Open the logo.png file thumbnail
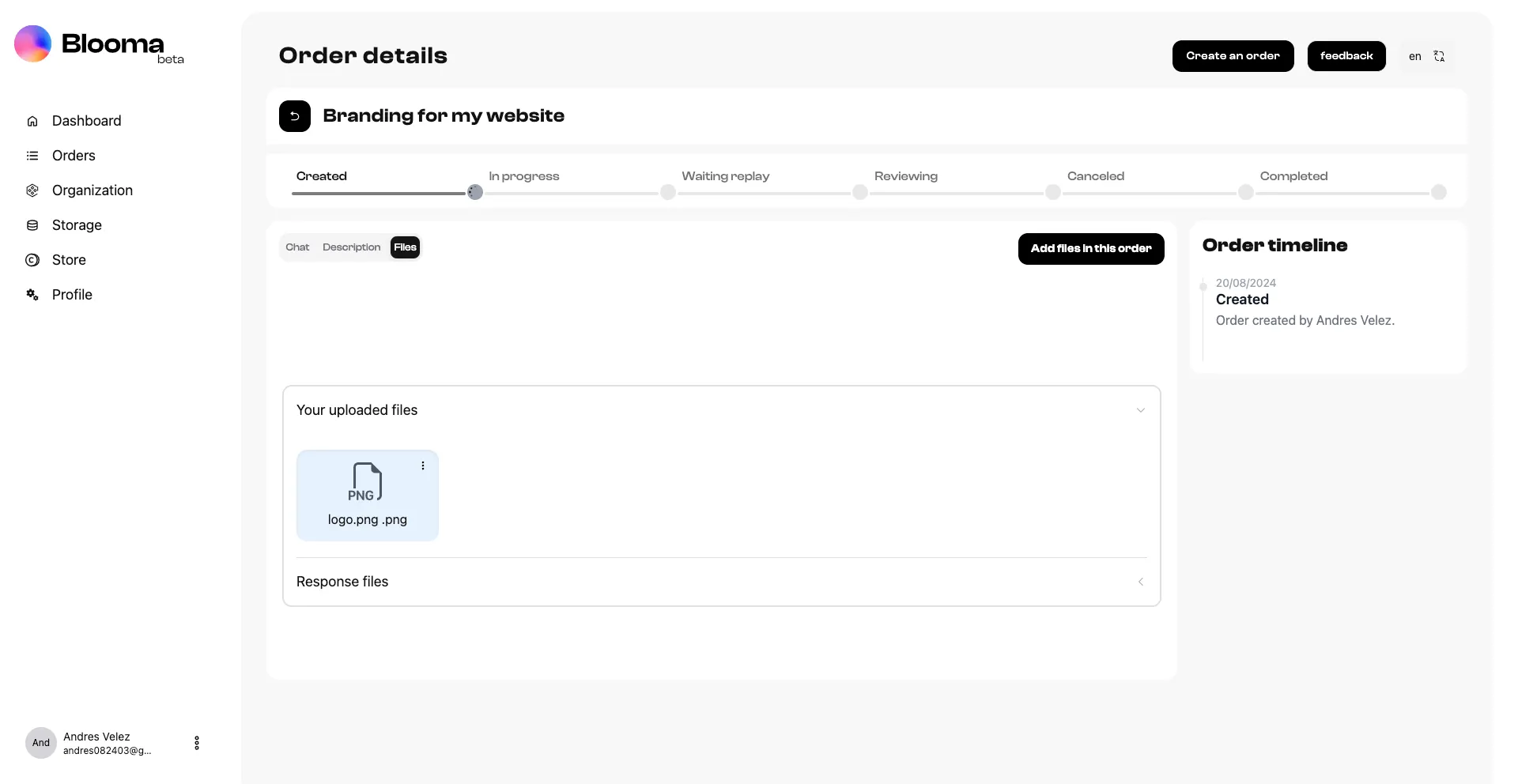1518x784 pixels. point(368,496)
